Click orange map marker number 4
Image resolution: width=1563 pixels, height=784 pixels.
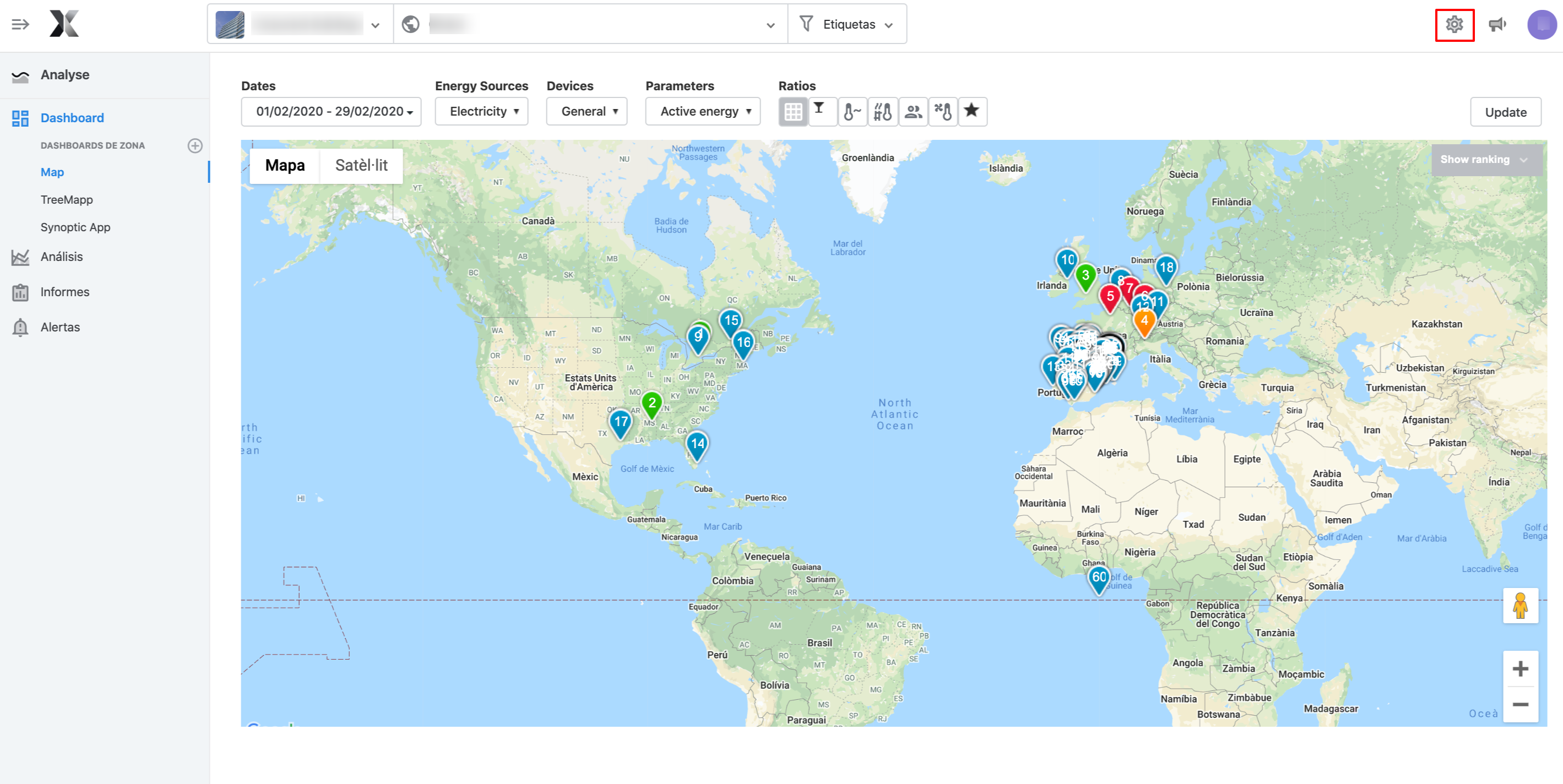[x=1144, y=323]
